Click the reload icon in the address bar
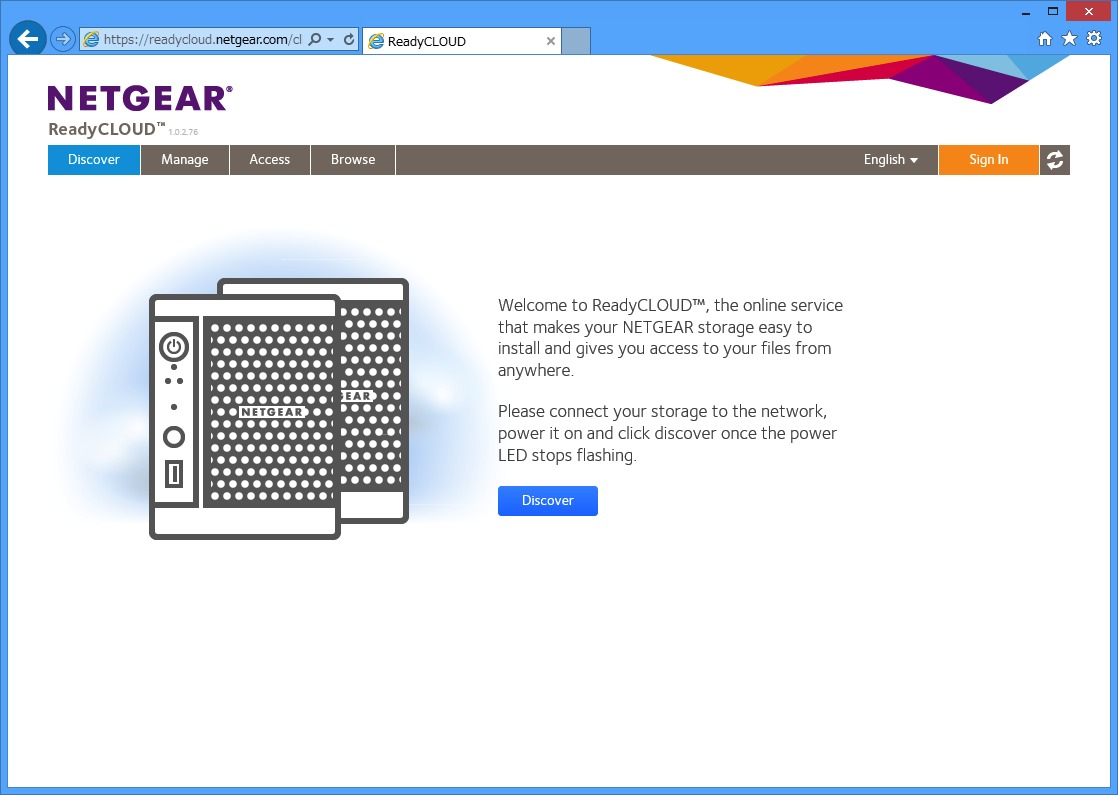 click(348, 40)
